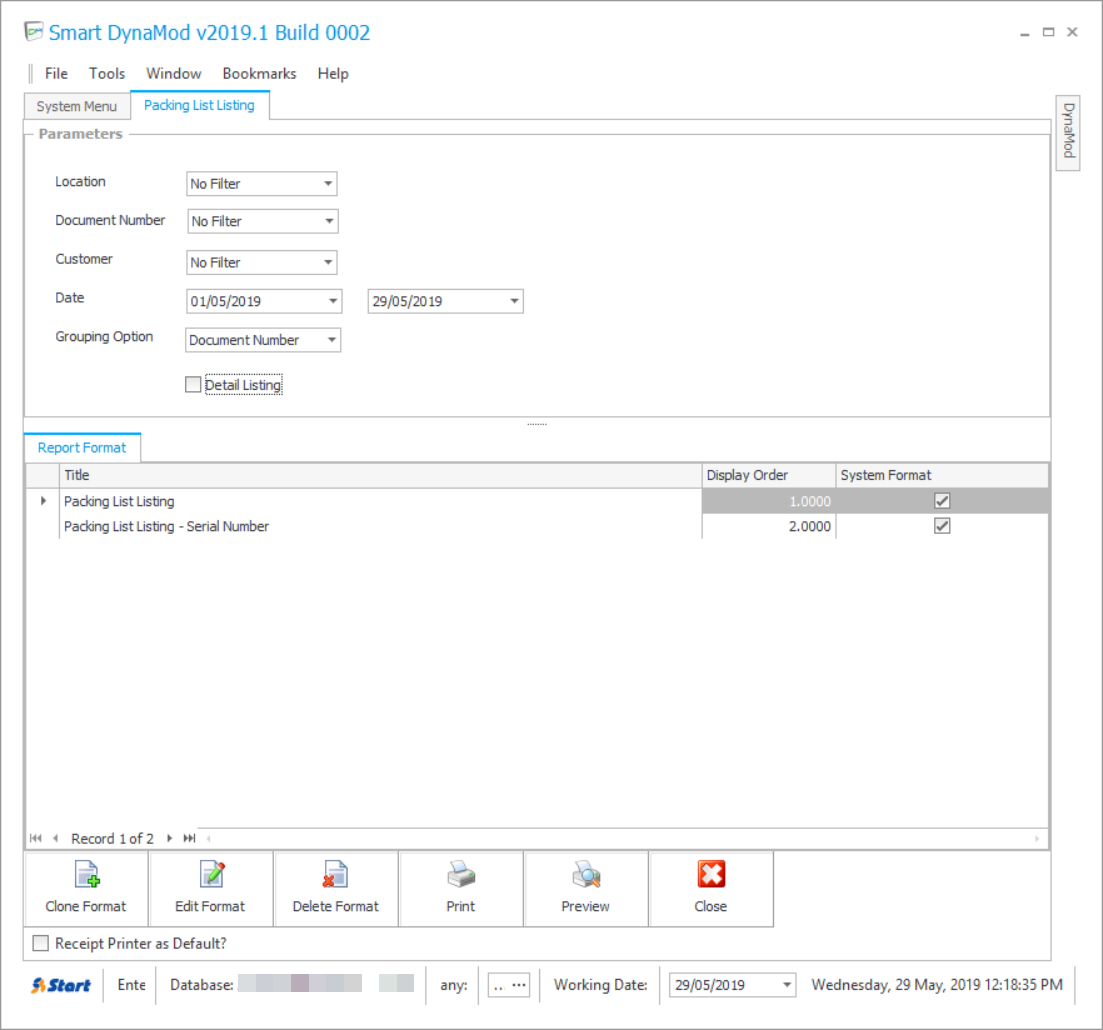The image size is (1103, 1030).
Task: Open the Location filter dropdown
Action: [328, 184]
